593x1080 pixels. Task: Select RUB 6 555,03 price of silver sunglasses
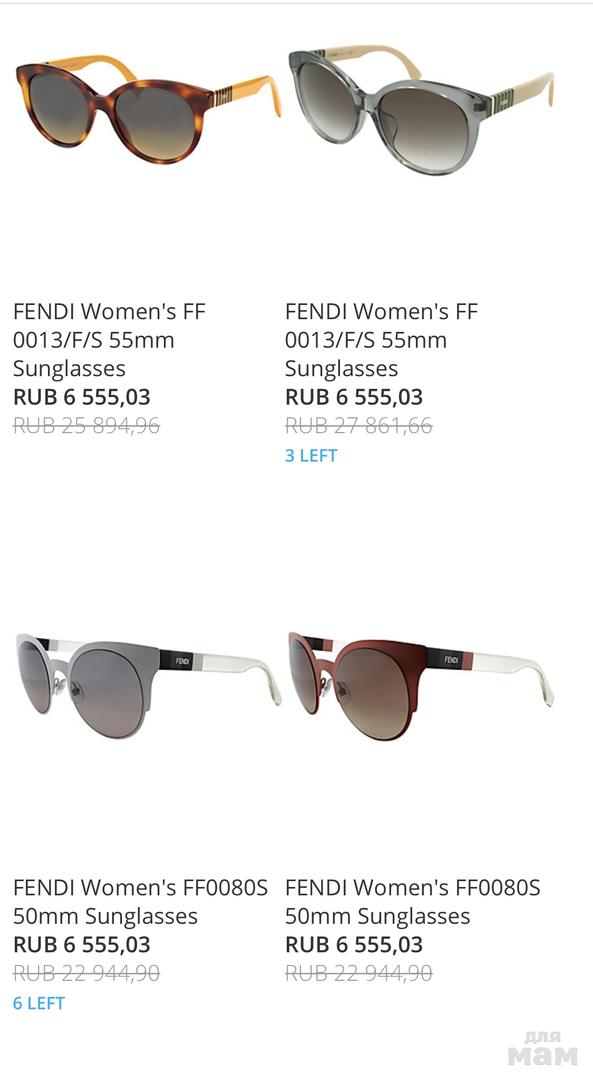pos(82,945)
